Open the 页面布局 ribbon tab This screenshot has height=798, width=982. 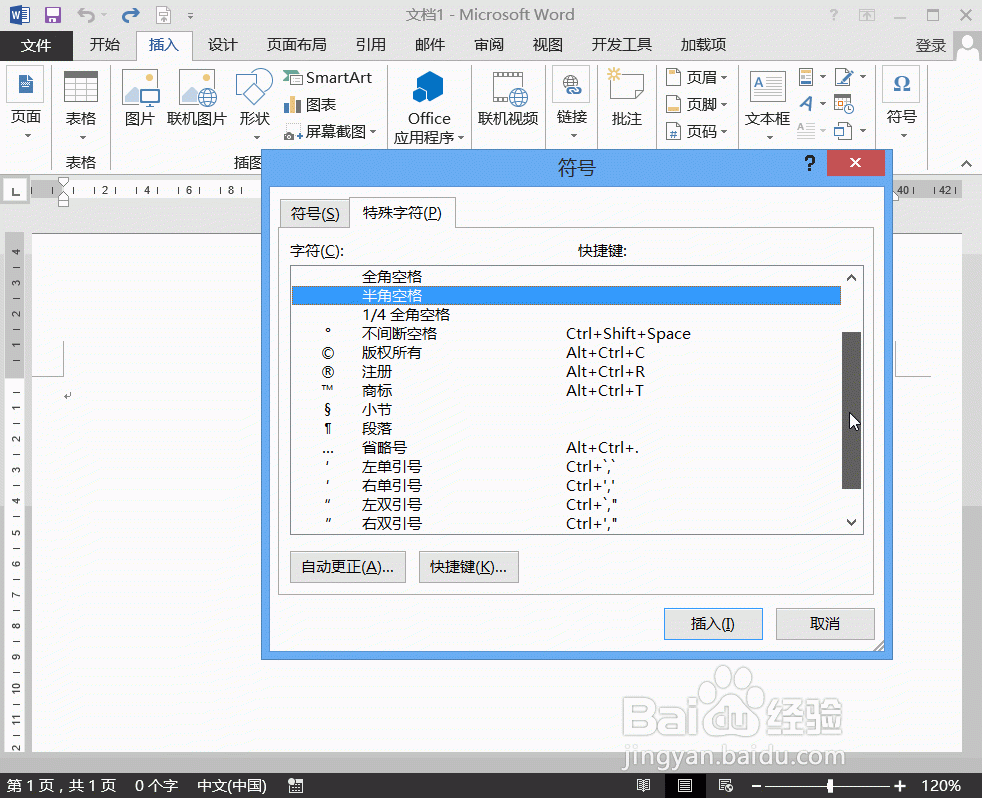pyautogui.click(x=296, y=45)
